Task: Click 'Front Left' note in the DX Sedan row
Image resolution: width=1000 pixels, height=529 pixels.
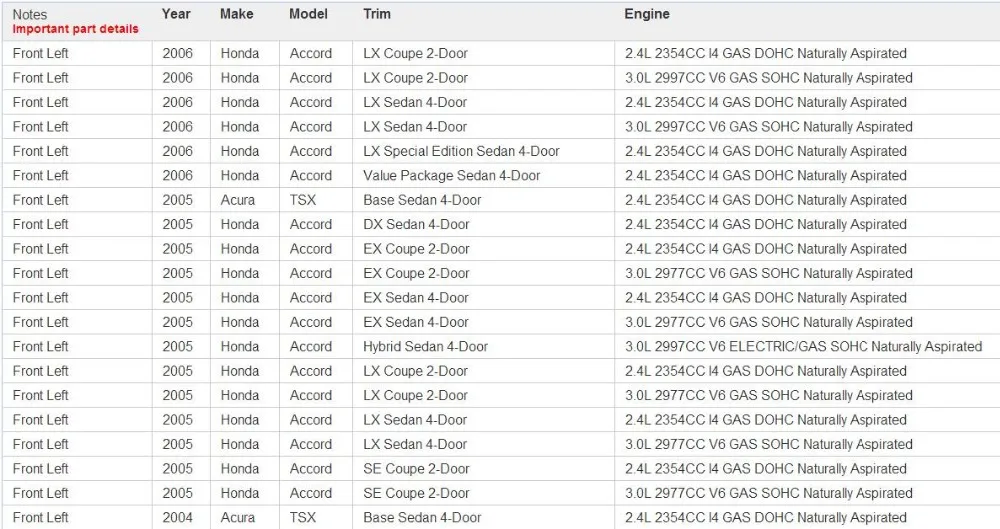Action: pos(40,225)
